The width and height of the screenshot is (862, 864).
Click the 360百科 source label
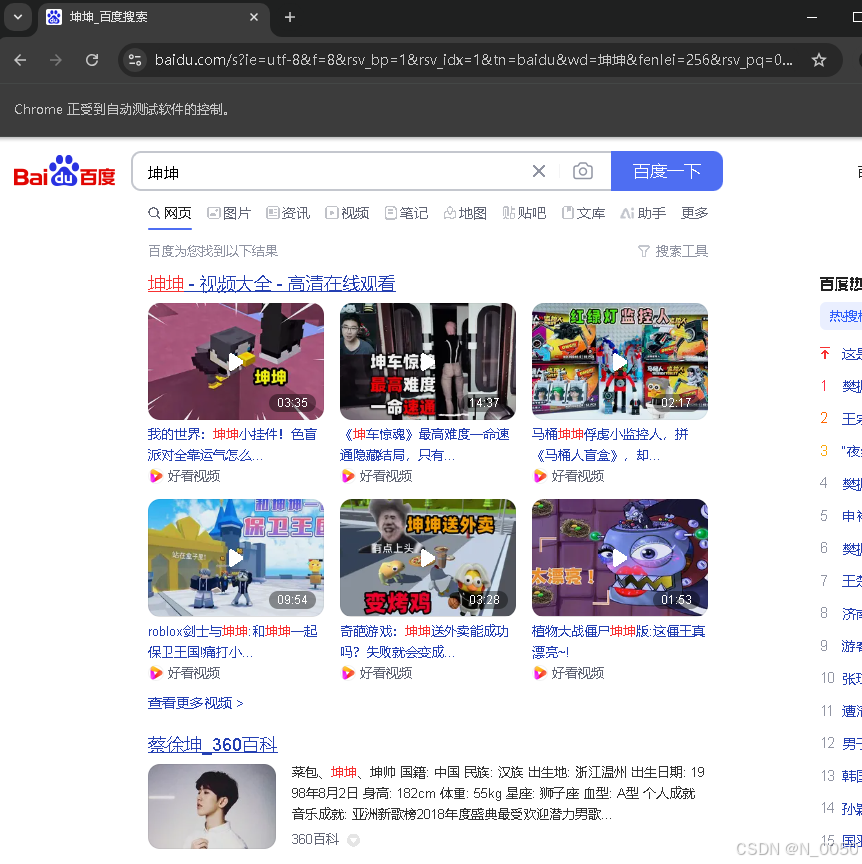point(315,839)
